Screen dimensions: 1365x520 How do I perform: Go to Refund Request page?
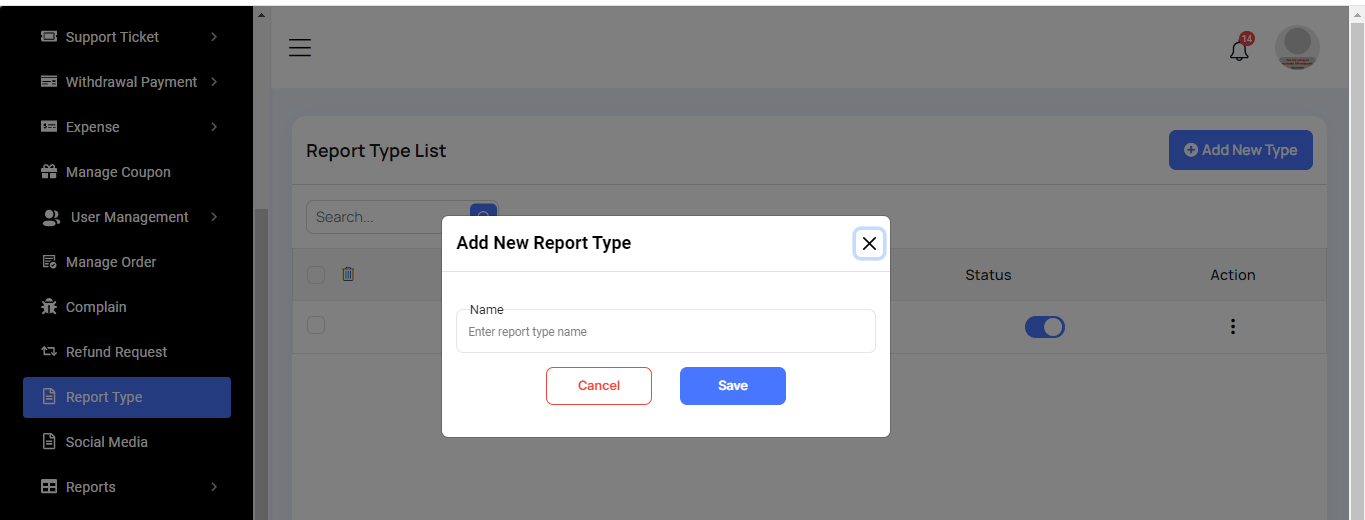tap(116, 352)
